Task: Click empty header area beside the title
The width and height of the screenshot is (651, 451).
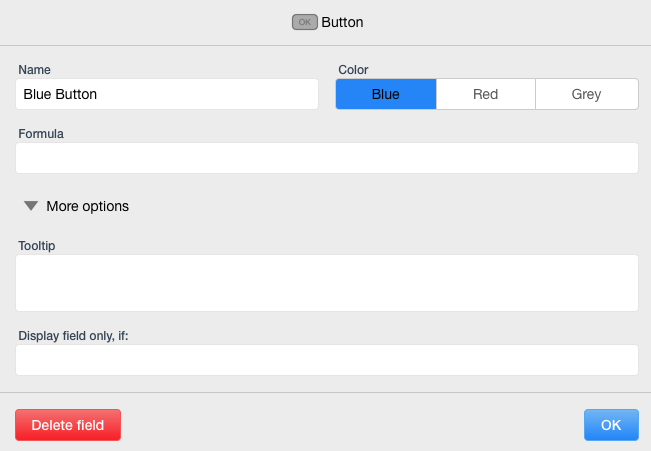Action: pyautogui.click(x=498, y=22)
